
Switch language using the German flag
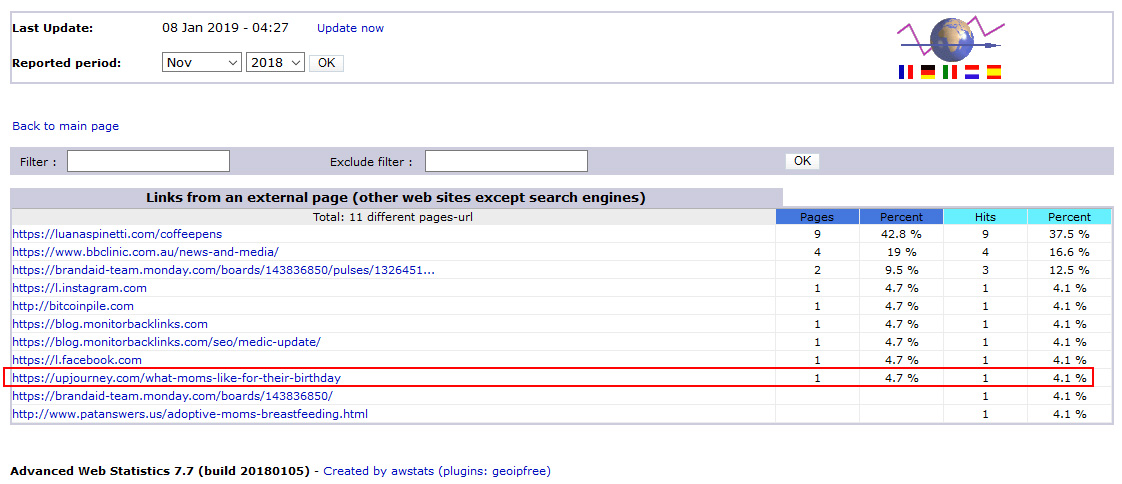pos(928,72)
